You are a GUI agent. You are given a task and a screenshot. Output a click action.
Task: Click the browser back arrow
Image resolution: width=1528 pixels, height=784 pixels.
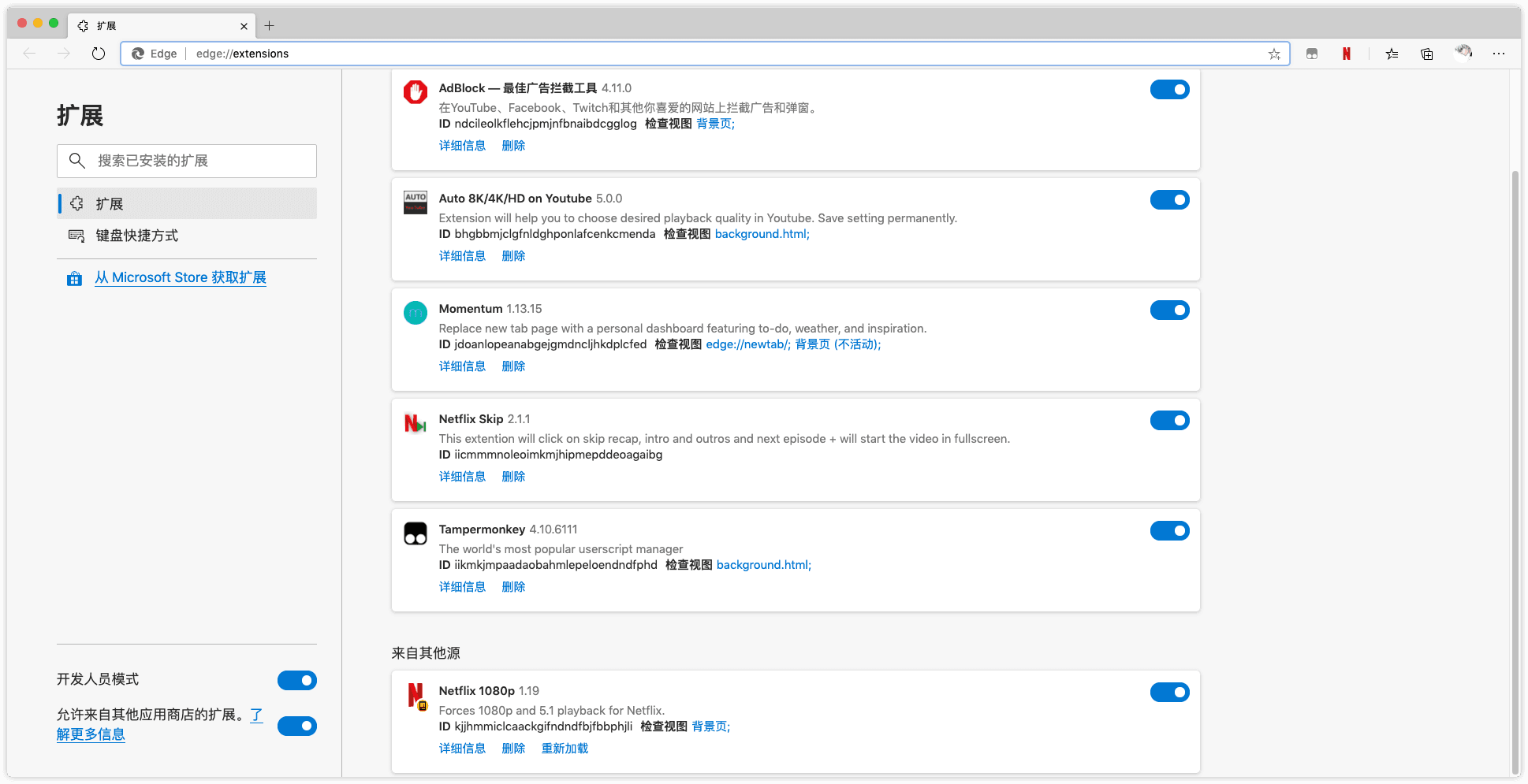point(30,54)
